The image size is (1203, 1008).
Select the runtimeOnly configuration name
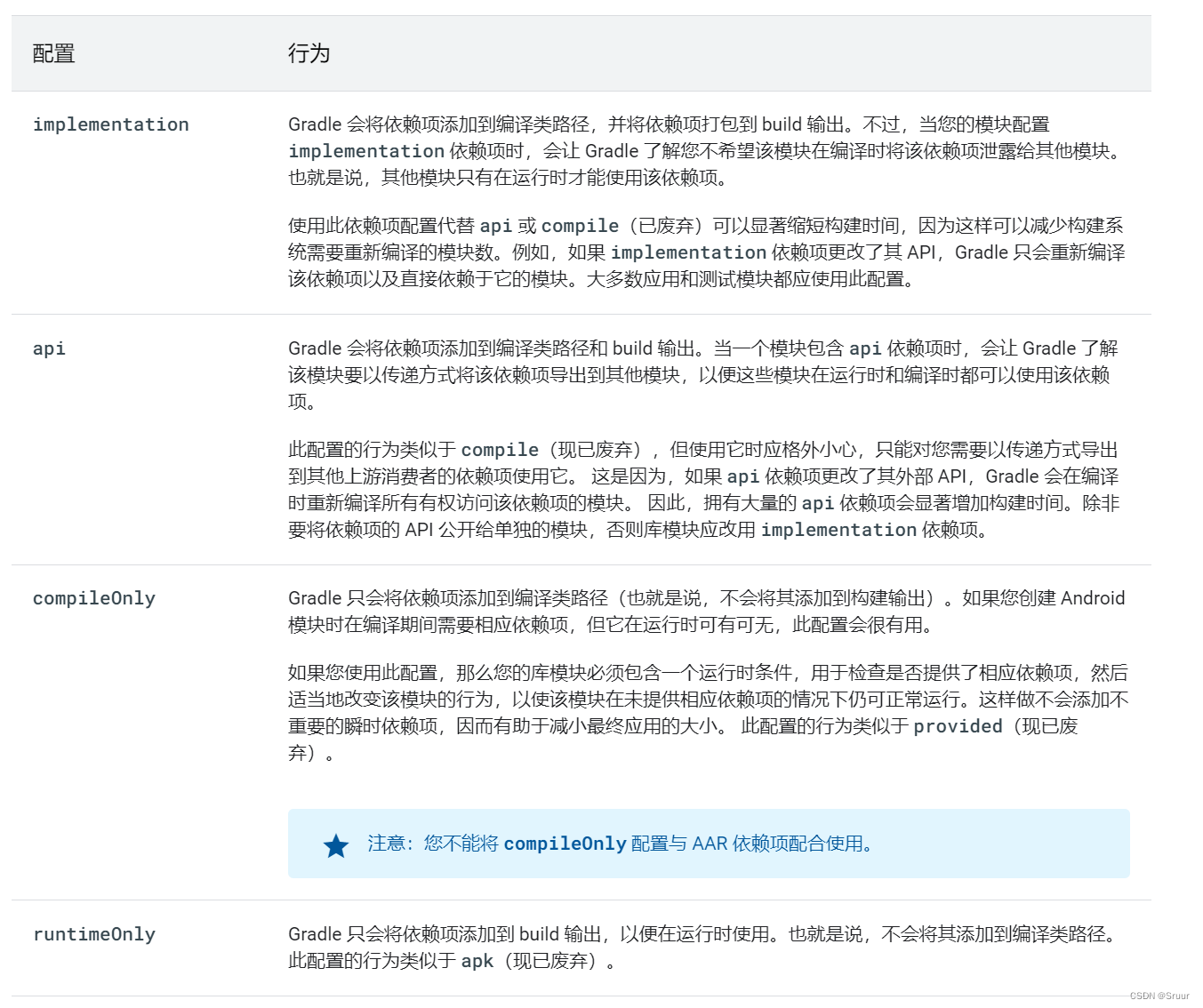coord(94,934)
